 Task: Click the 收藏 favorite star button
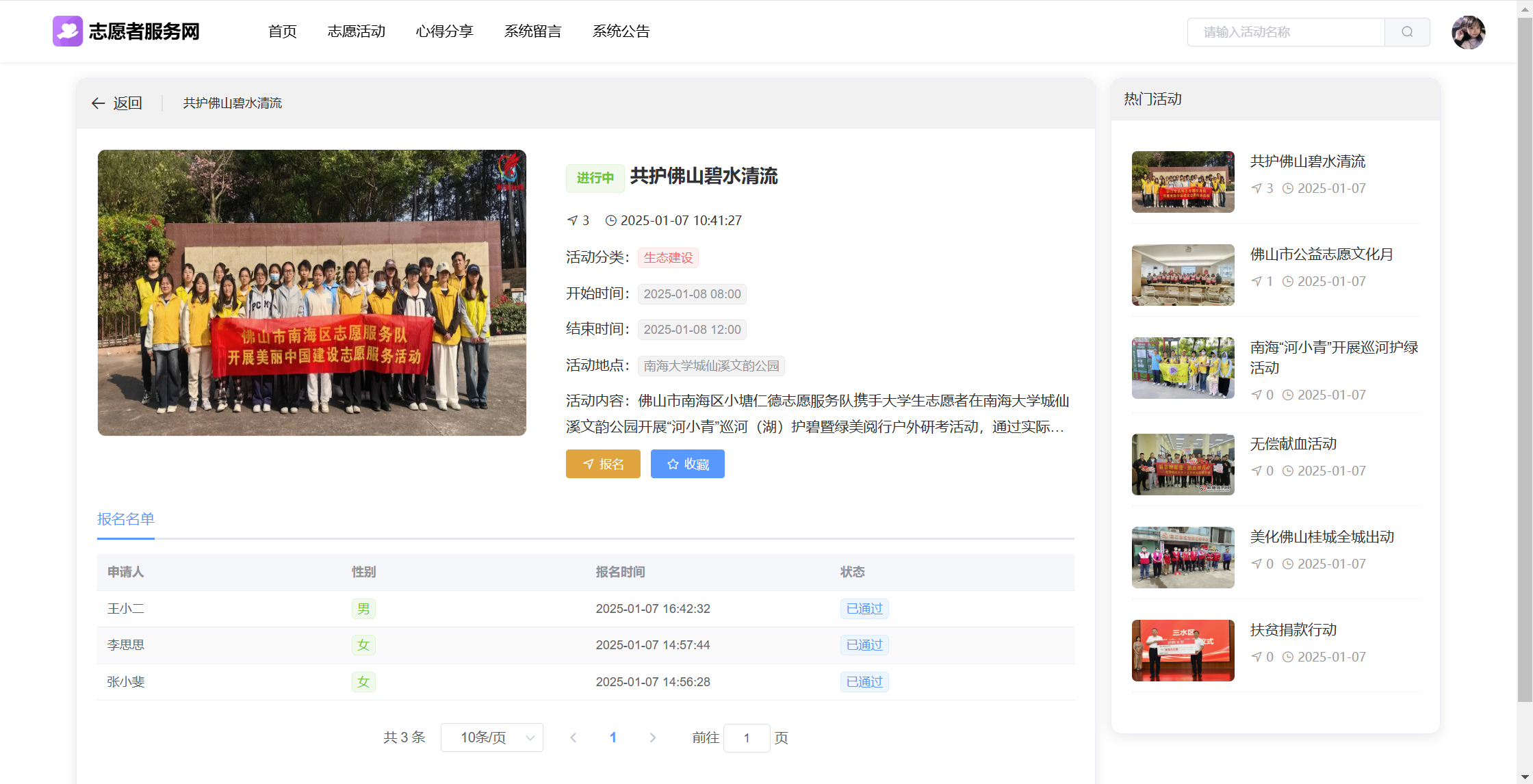(687, 464)
